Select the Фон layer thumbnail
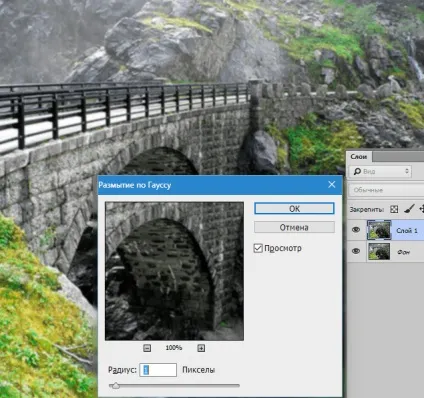The image size is (424, 398). pos(379,251)
